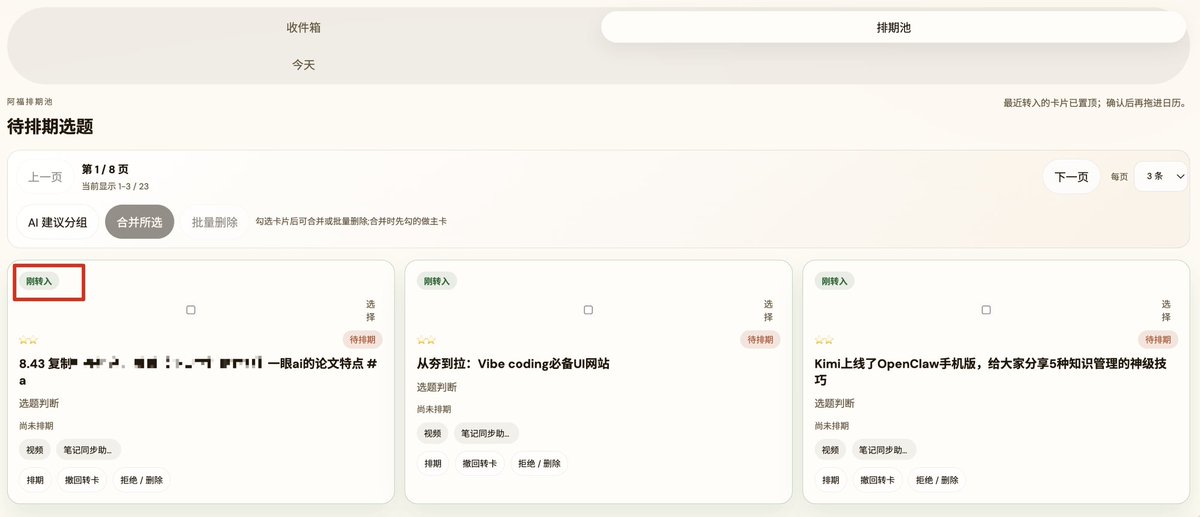
Task: Click 尚未排期 on the 从夯到拉 card
Action: 434,409
